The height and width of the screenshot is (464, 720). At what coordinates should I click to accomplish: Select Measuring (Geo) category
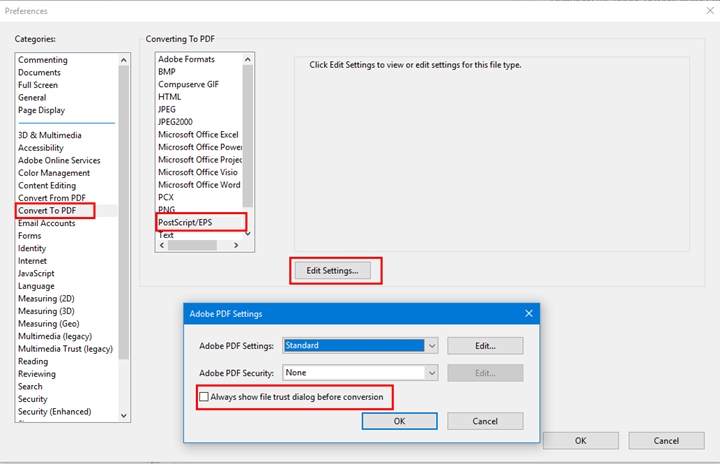point(49,323)
